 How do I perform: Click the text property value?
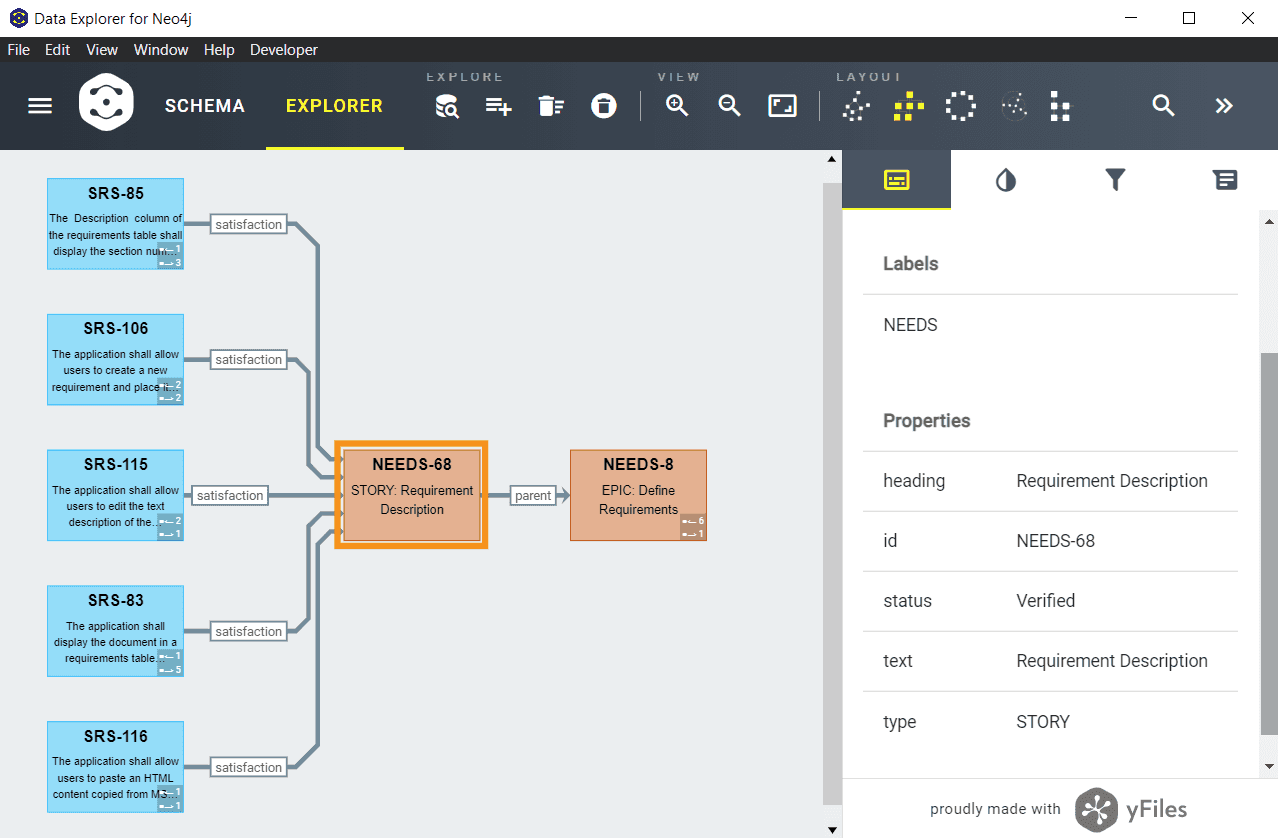click(x=1112, y=661)
